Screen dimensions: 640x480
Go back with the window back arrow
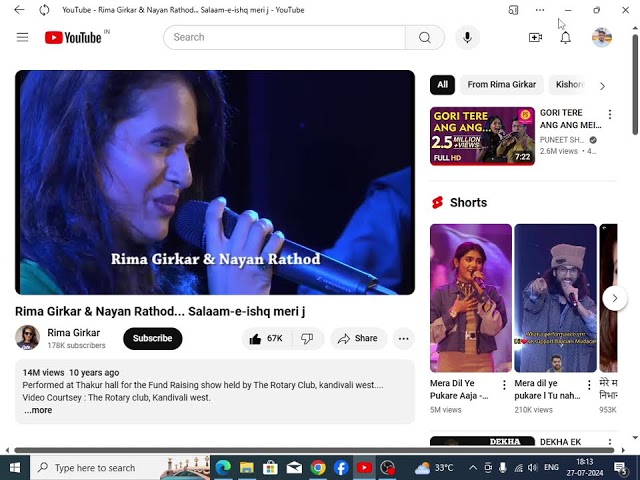(x=19, y=10)
